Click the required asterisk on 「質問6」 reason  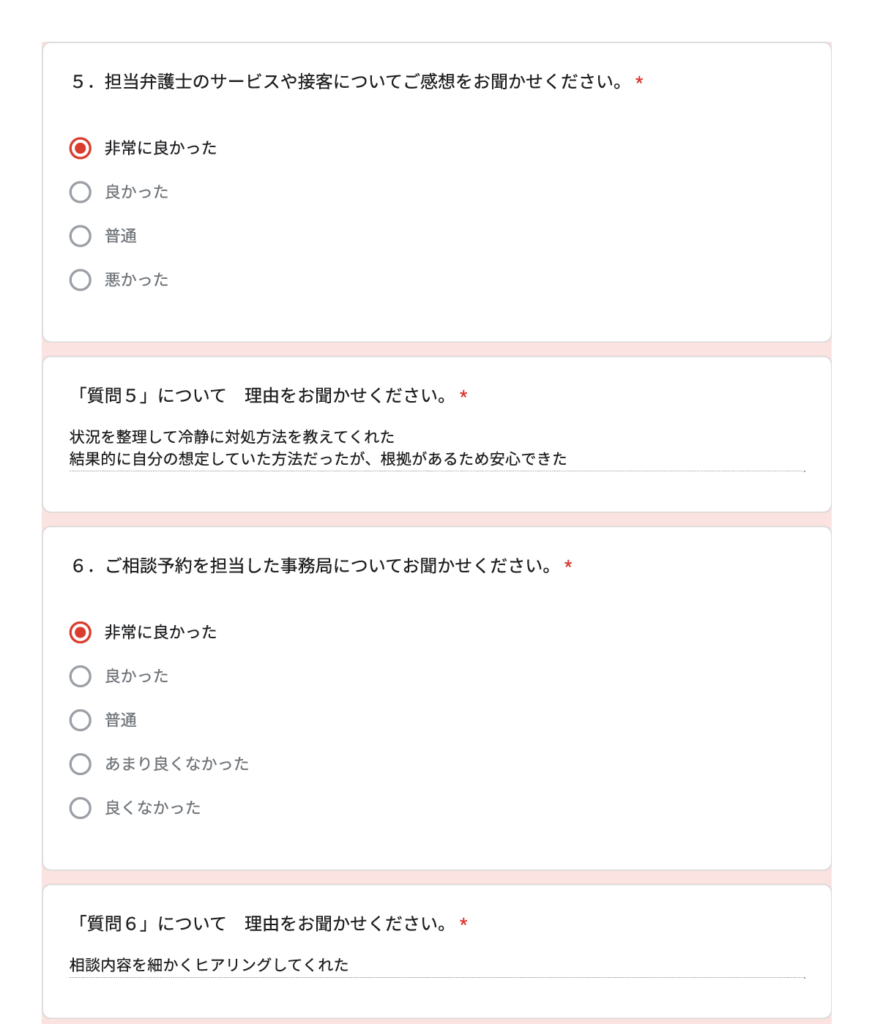(x=463, y=924)
